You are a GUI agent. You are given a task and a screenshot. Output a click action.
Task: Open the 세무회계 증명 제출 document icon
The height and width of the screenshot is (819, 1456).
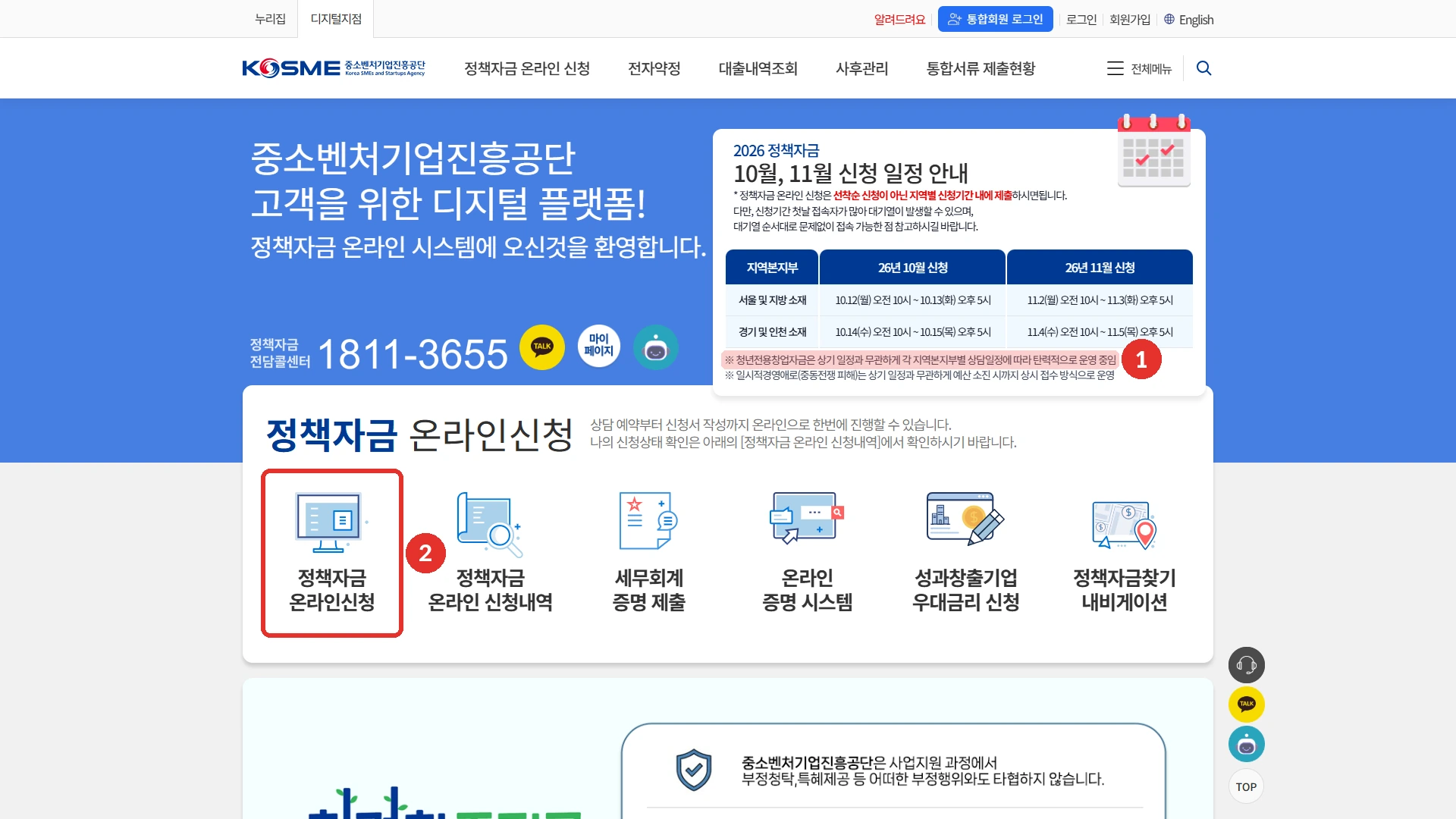coord(648,521)
